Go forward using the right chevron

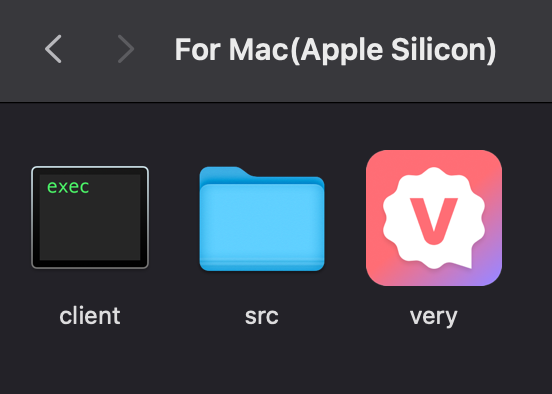point(126,49)
